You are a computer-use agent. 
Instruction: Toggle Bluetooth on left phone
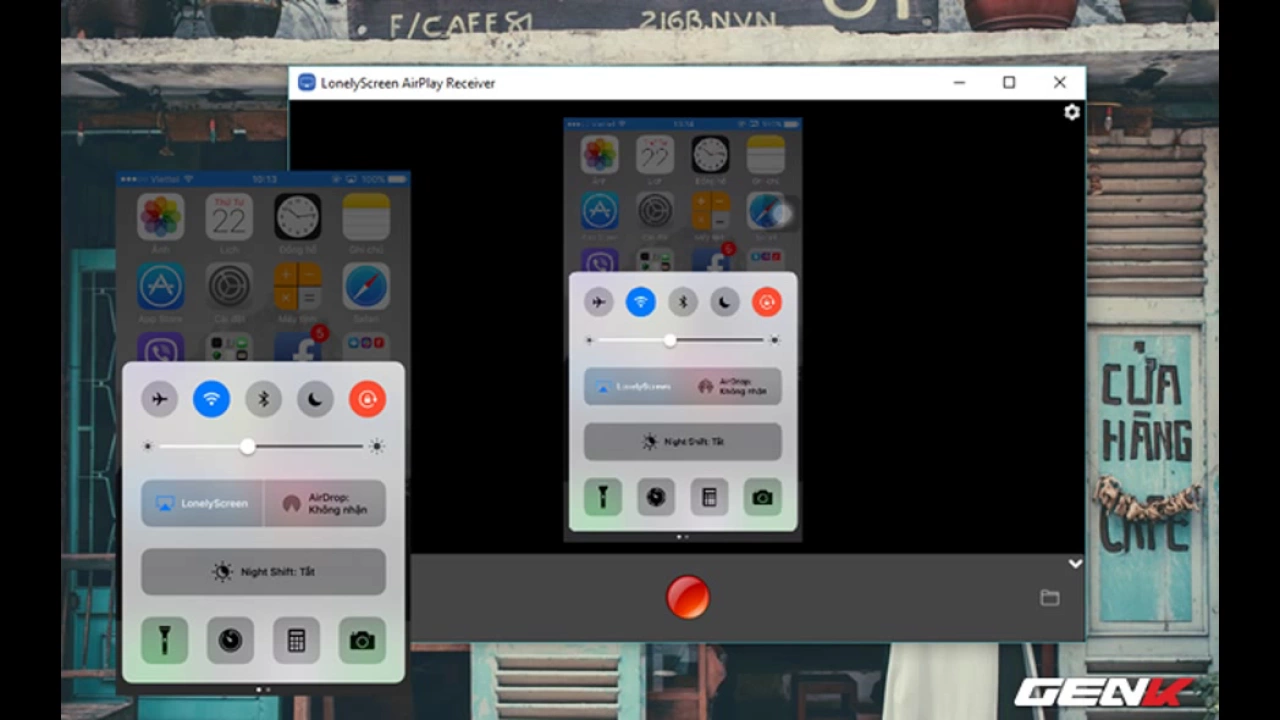click(264, 399)
